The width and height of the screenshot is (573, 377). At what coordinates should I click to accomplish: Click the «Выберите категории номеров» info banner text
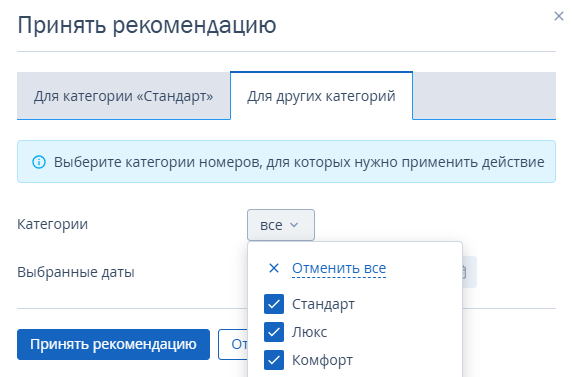299,162
